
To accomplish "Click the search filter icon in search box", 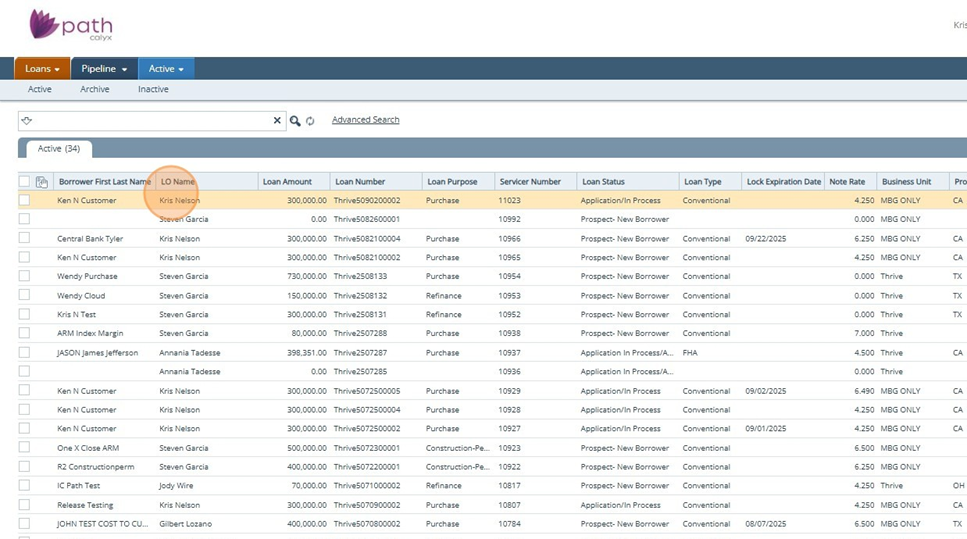I will [27, 121].
